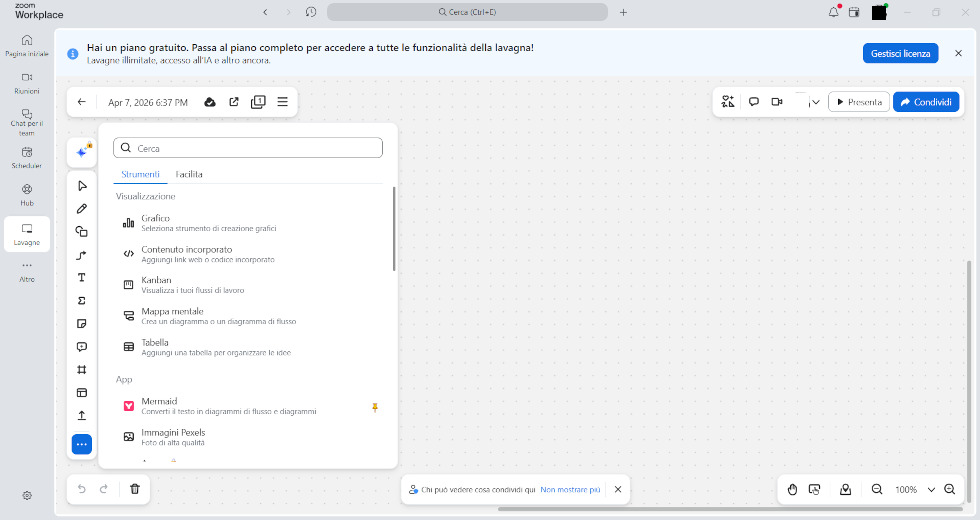Screen dimensions: 980x520
Task: Click Gestisci licenza button
Action: [901, 54]
